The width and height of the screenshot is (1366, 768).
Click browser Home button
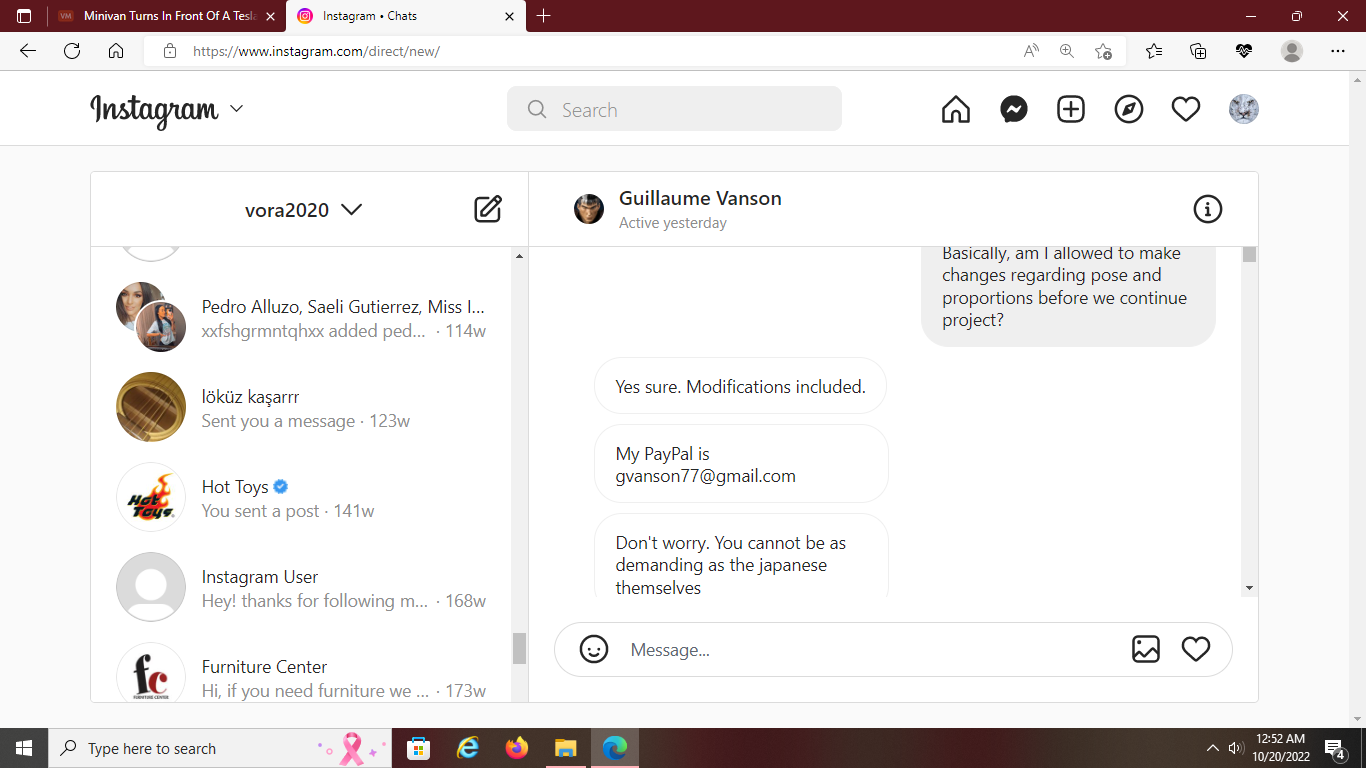pyautogui.click(x=116, y=51)
